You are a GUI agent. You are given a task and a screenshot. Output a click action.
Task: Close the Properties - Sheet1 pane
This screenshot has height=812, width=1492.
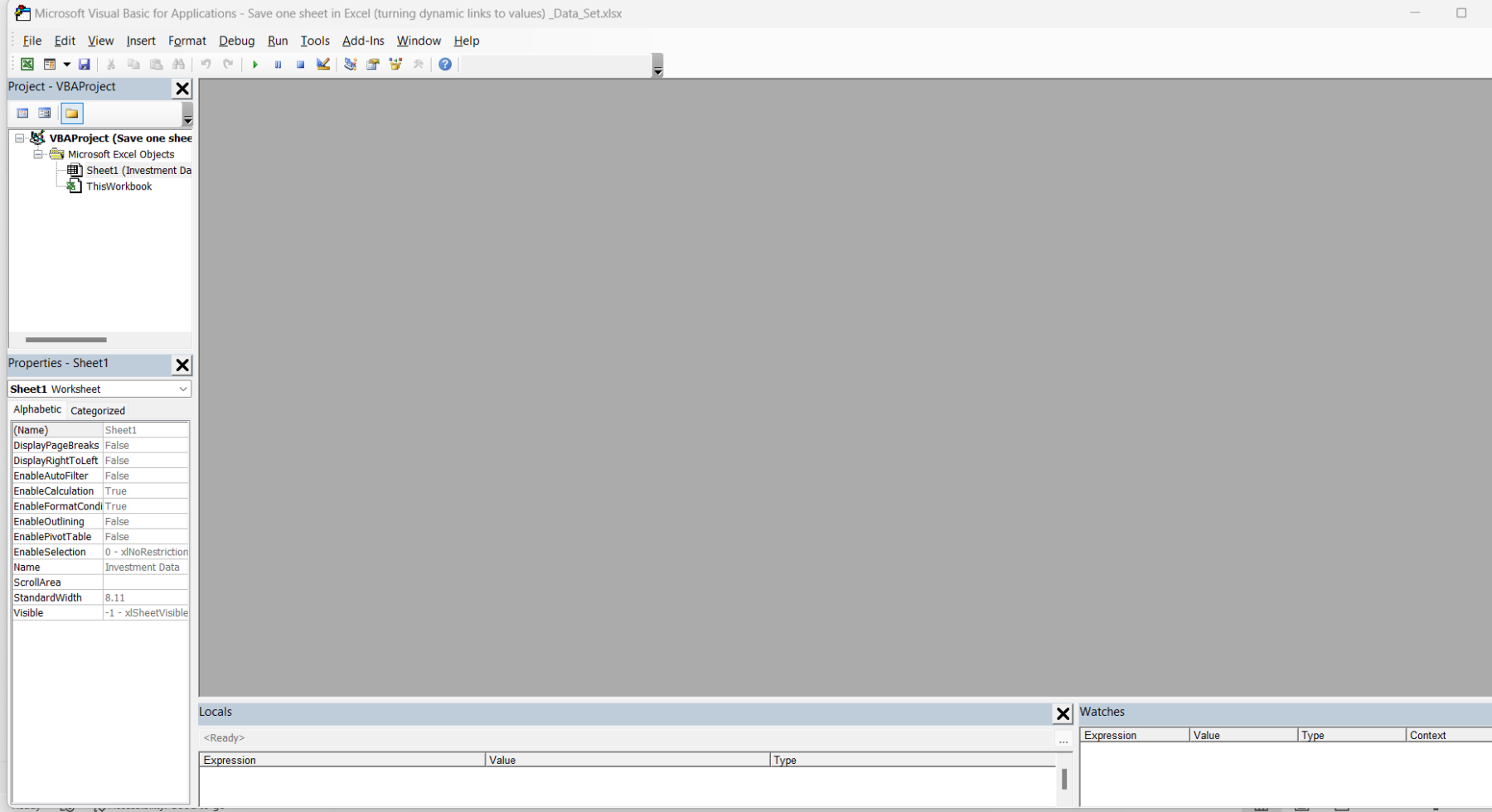click(182, 365)
